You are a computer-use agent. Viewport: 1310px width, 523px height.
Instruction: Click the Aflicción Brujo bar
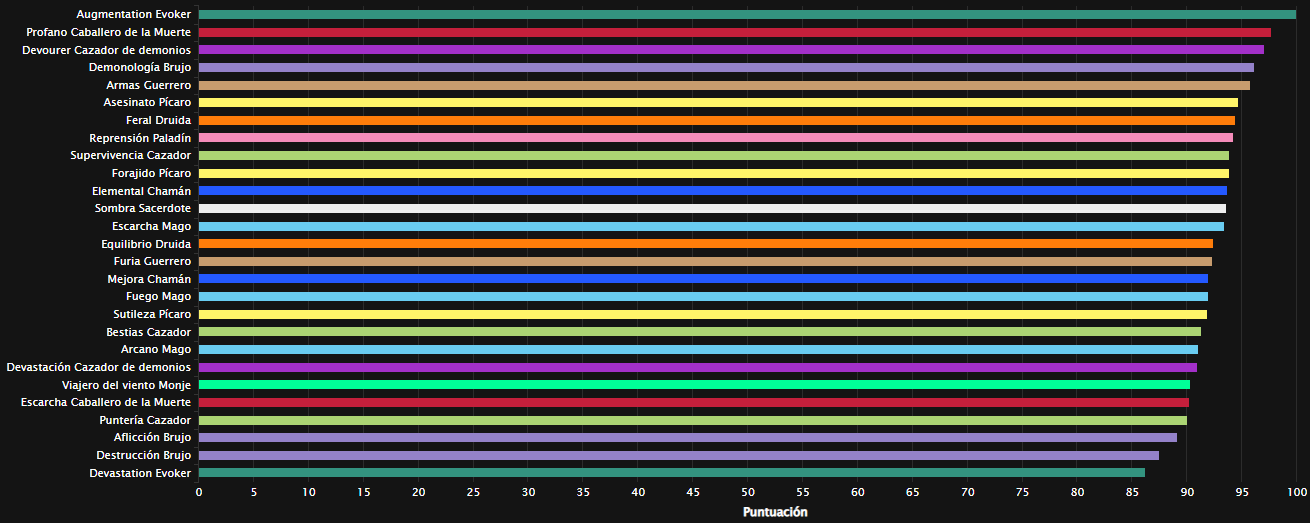[687, 438]
